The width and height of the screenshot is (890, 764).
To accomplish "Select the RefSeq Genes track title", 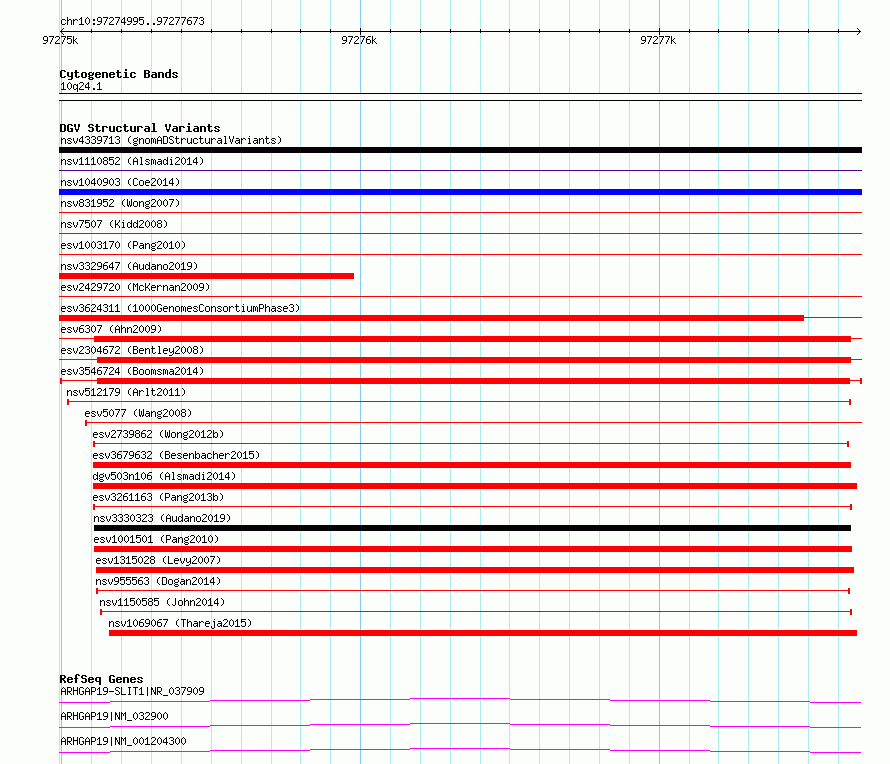I will [x=101, y=679].
